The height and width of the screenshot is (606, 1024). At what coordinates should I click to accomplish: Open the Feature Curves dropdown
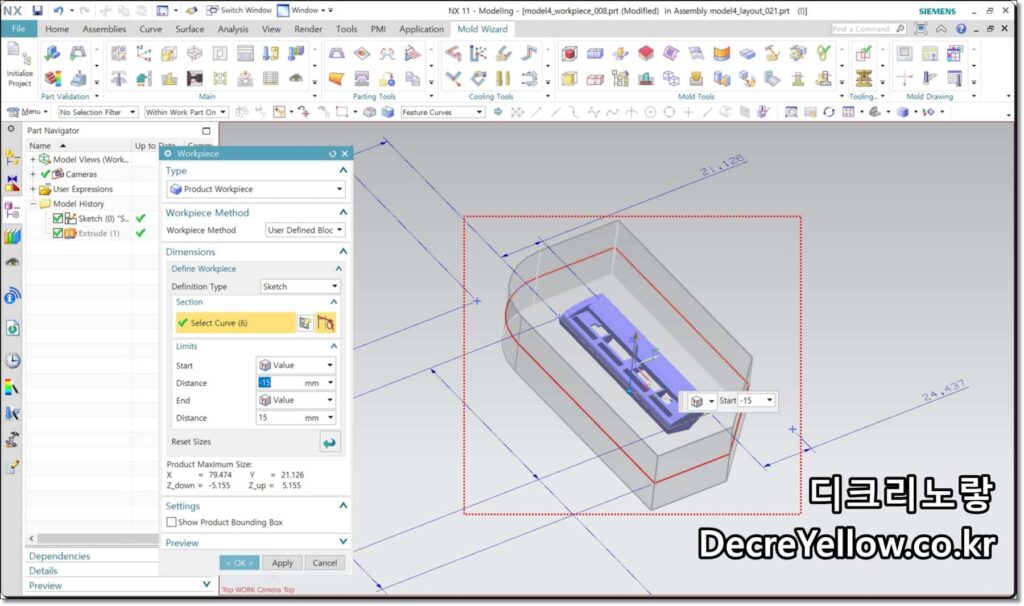point(442,112)
